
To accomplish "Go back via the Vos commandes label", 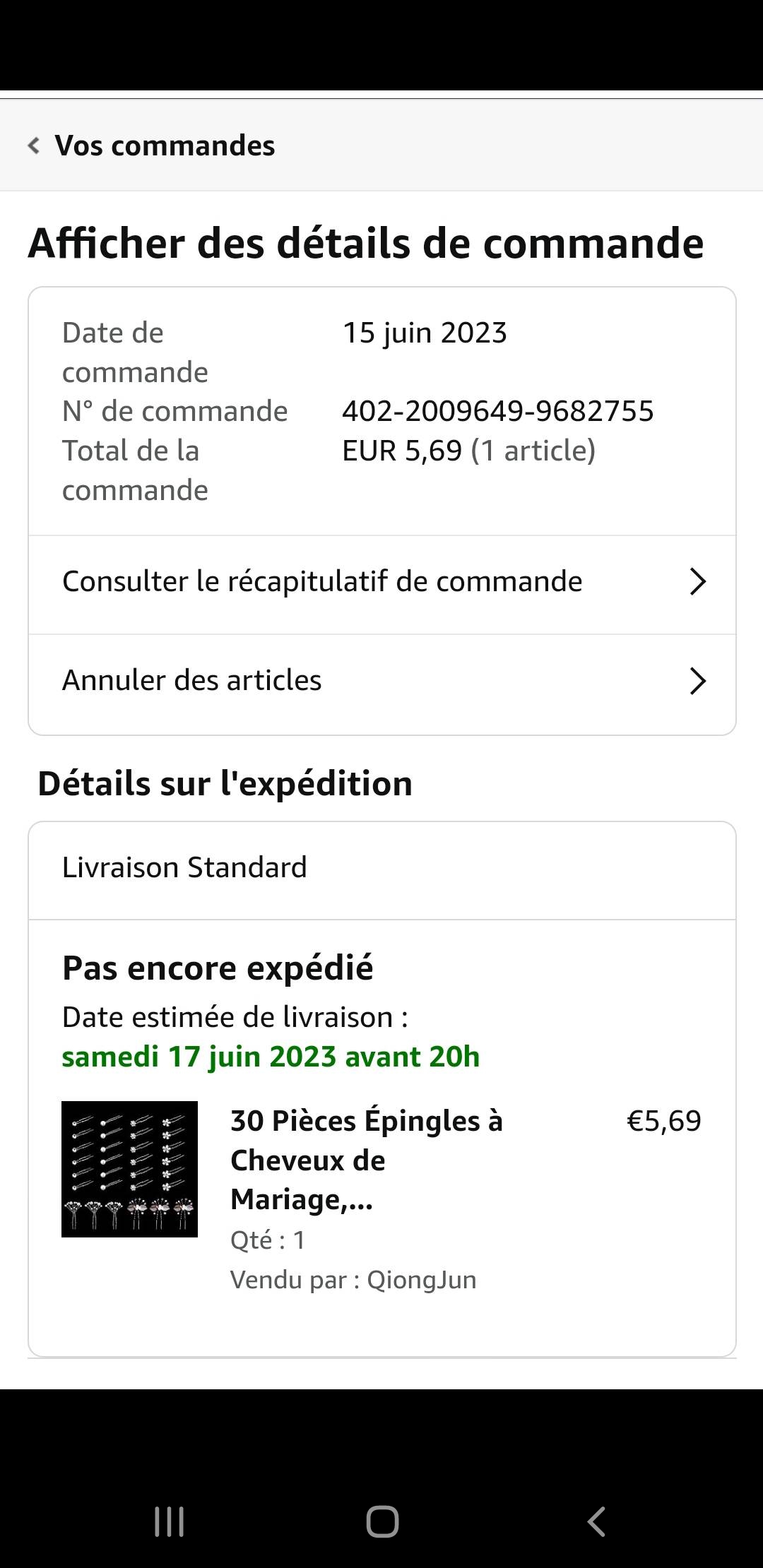I will coord(165,145).
